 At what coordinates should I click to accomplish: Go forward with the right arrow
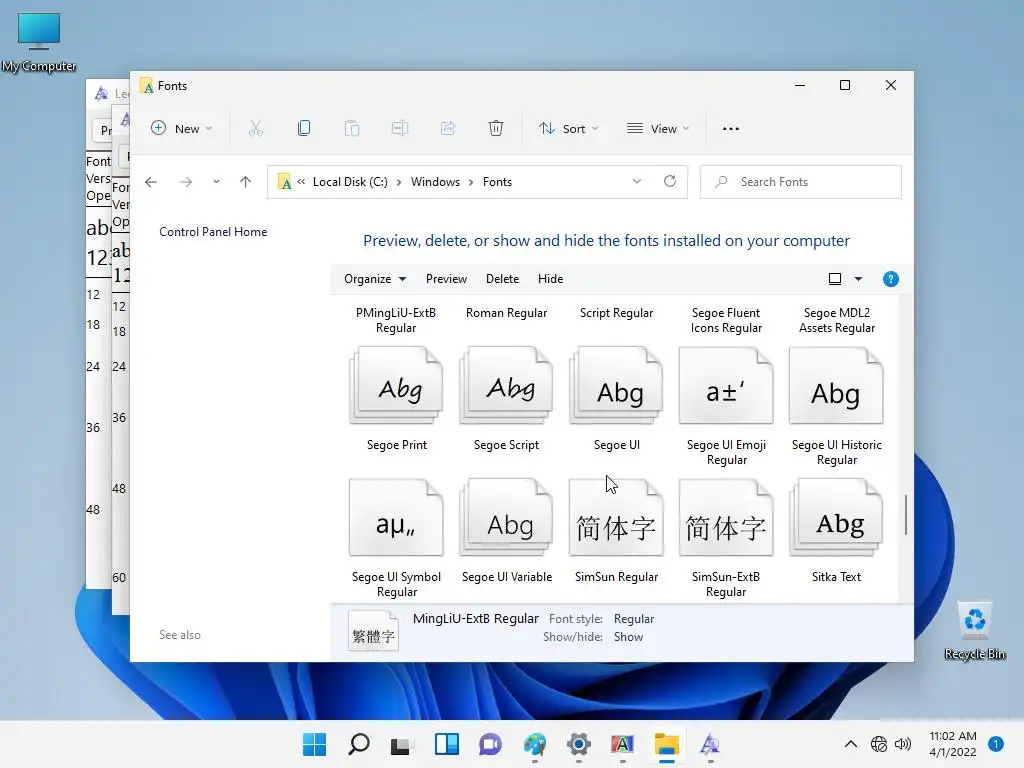pyautogui.click(x=185, y=182)
